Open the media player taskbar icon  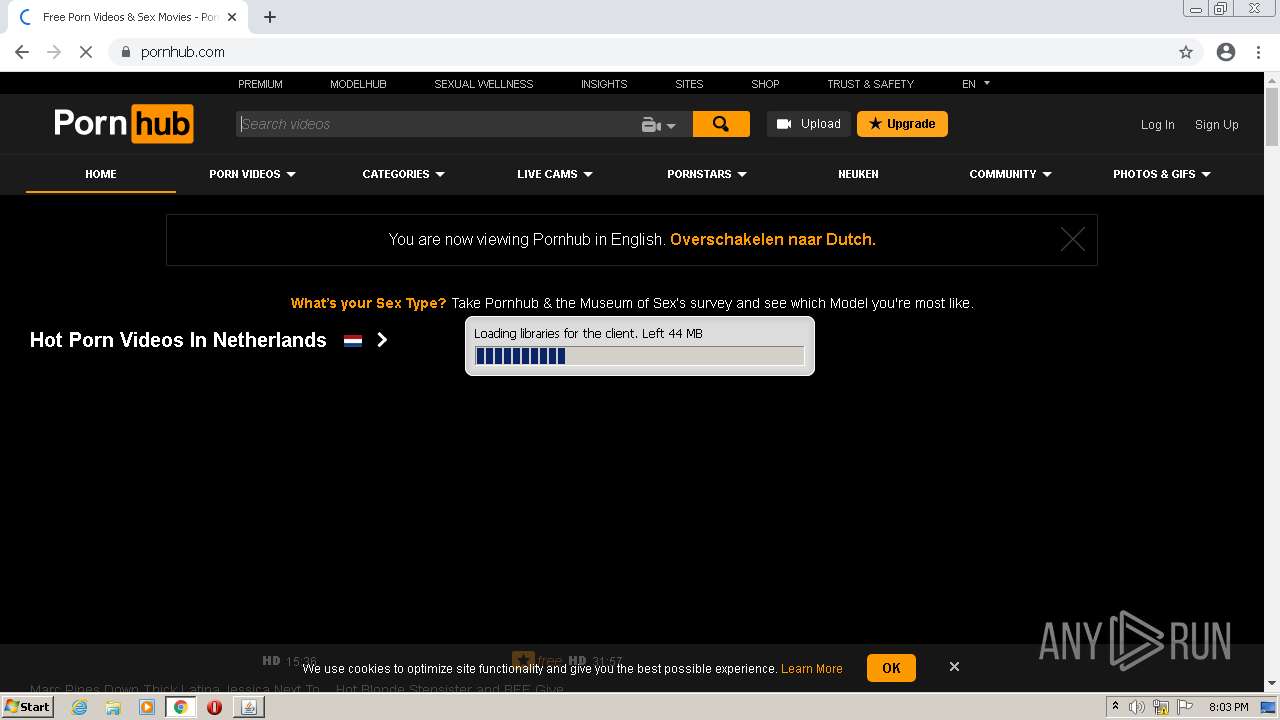147,707
